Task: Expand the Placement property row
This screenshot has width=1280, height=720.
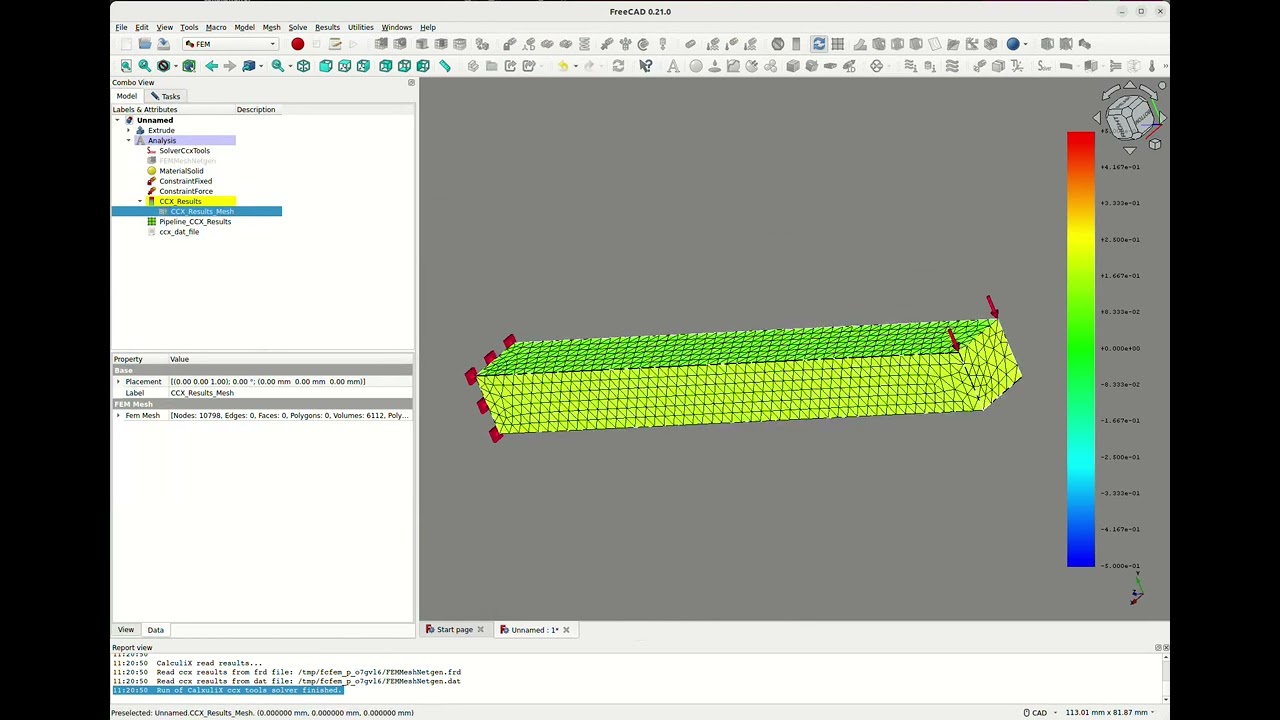Action: click(118, 382)
